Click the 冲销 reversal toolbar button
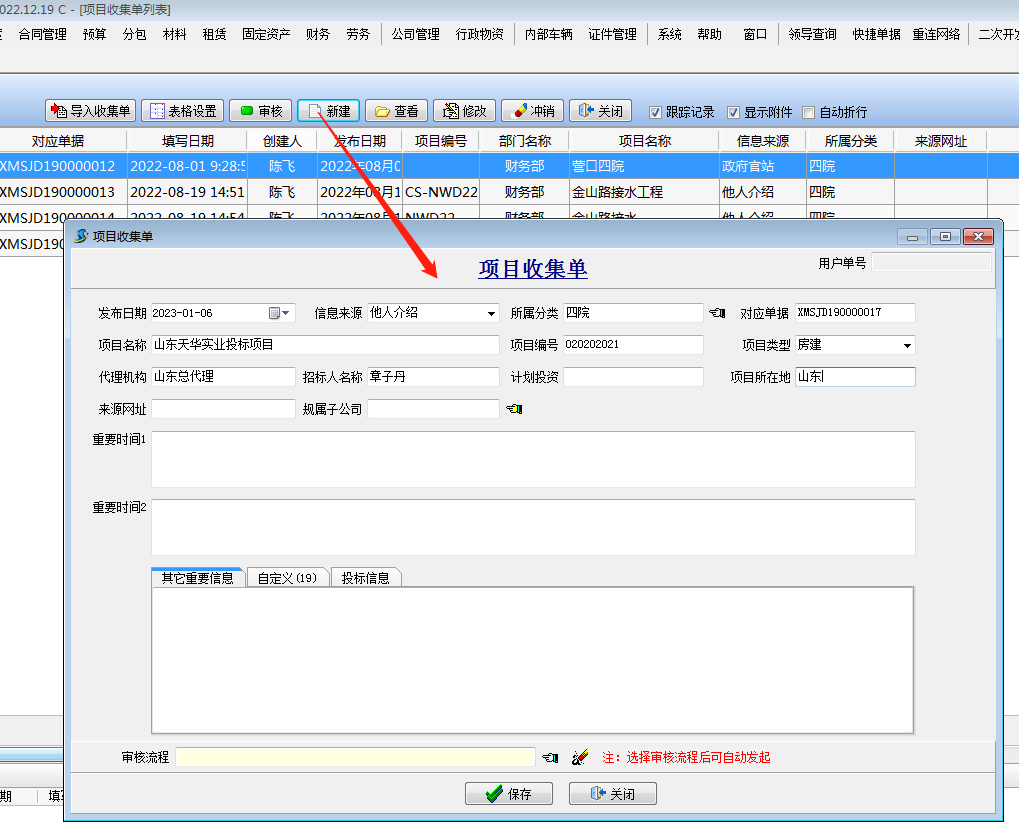1019x825 pixels. pyautogui.click(x=532, y=111)
